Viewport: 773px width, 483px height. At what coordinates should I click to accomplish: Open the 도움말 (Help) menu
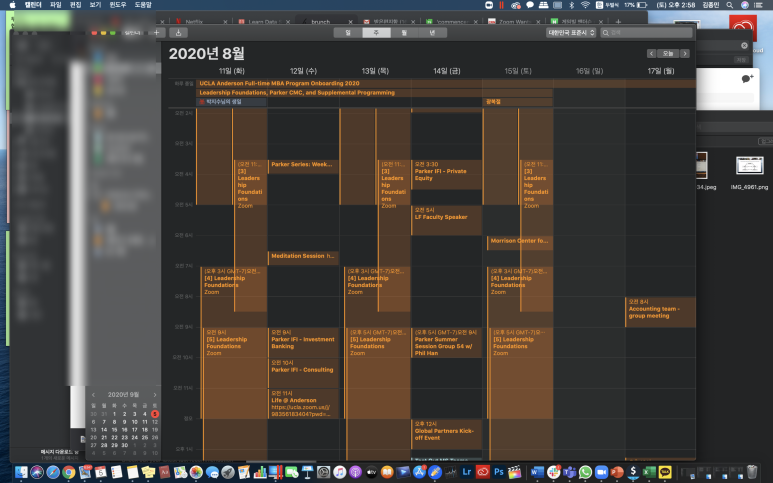click(x=143, y=5)
